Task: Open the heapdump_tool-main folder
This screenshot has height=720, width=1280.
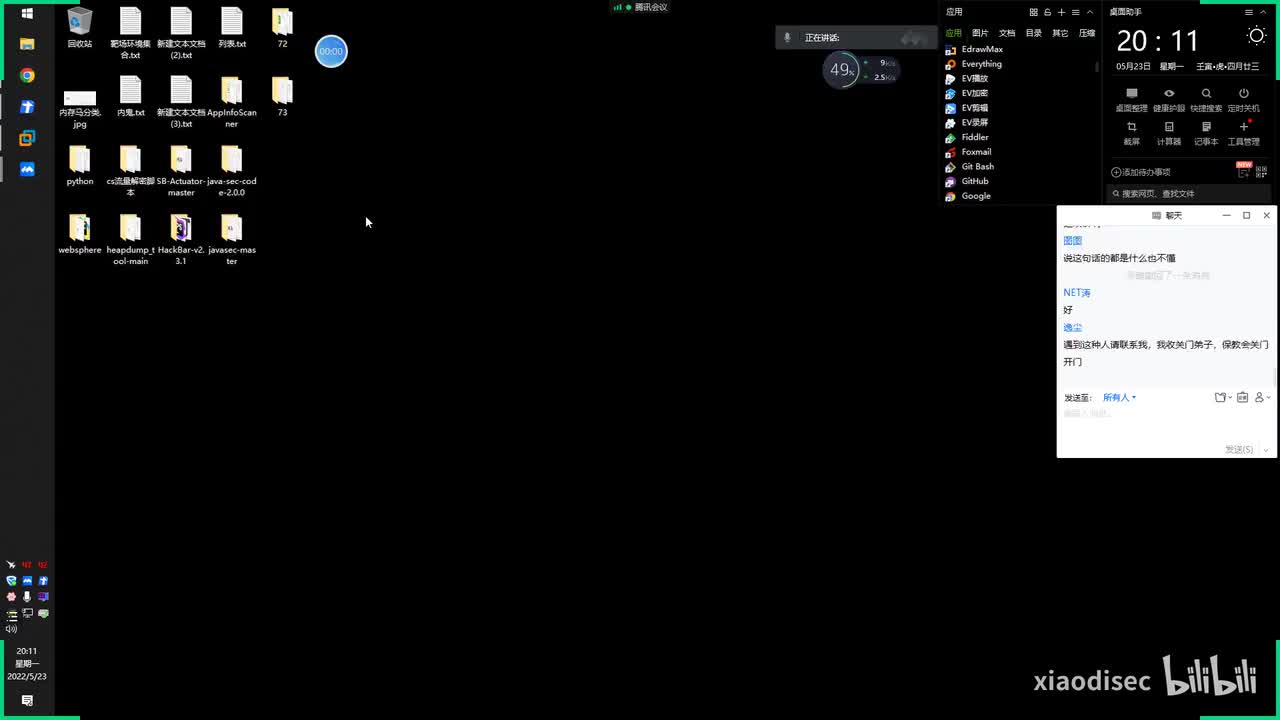Action: click(130, 240)
